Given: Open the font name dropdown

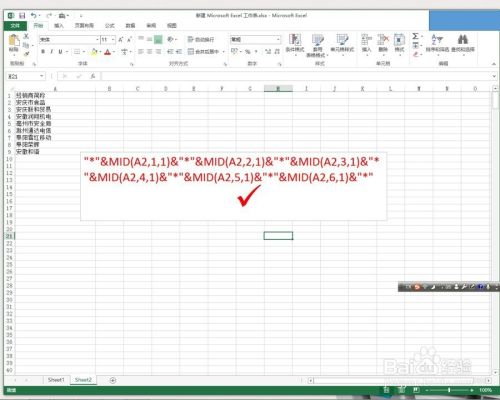Looking at the screenshot, I should click(97, 40).
